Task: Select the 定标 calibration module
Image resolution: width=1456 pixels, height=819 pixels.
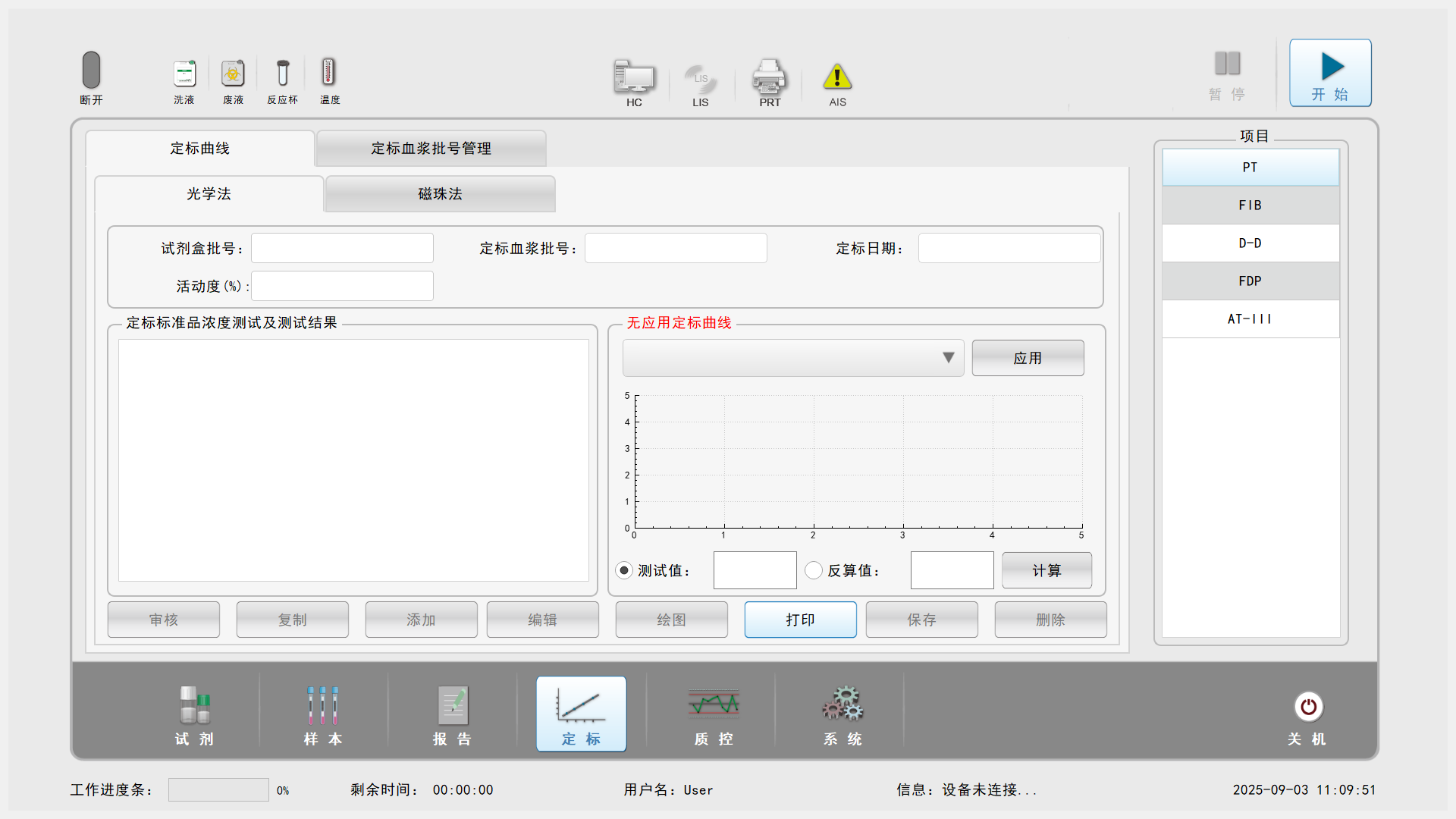Action: click(x=582, y=714)
